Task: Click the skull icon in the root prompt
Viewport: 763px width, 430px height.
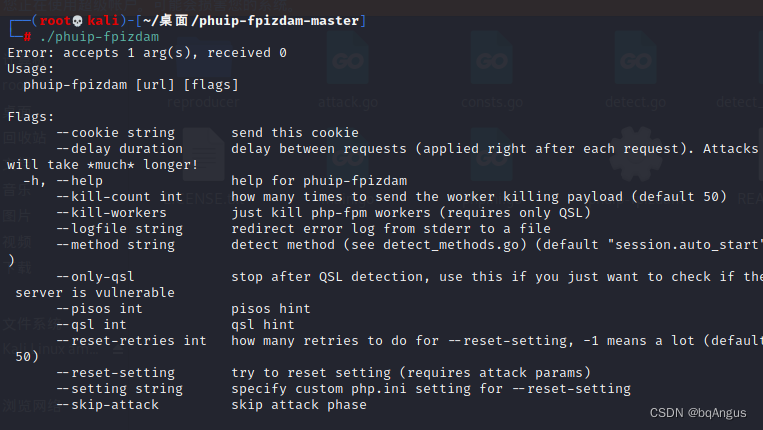Action: (77, 21)
